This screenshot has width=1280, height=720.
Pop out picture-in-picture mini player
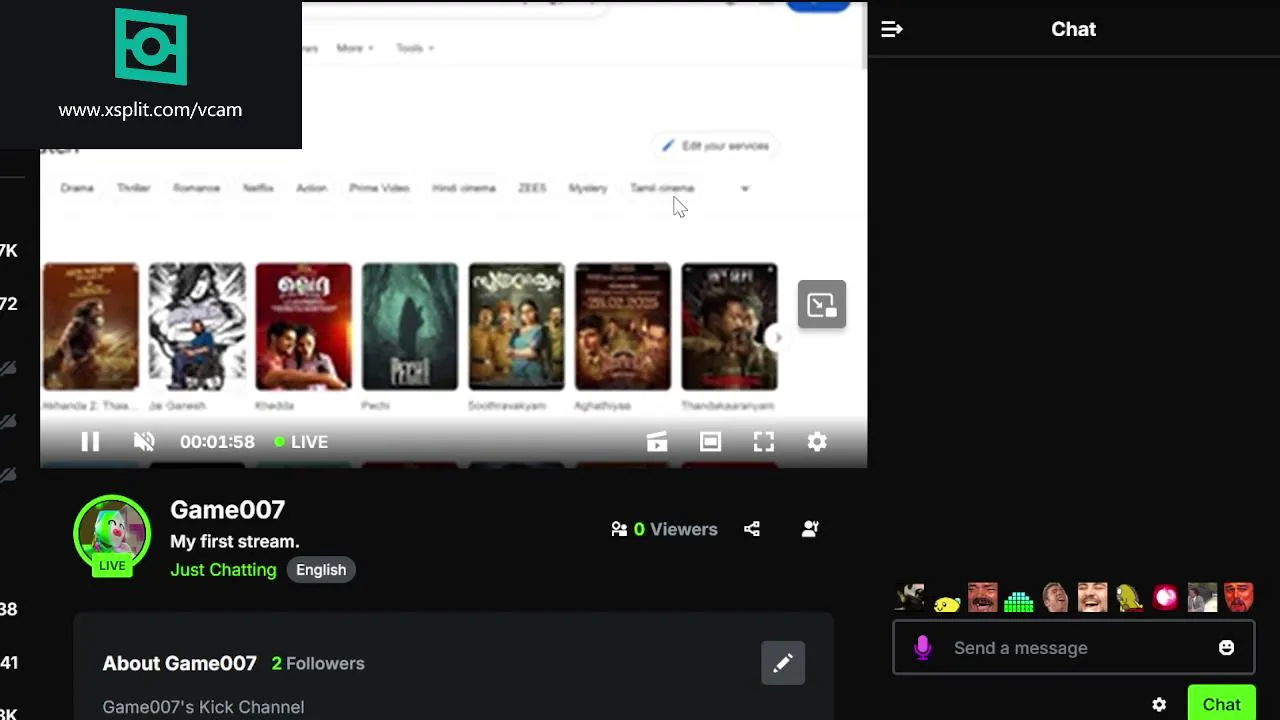coord(822,304)
